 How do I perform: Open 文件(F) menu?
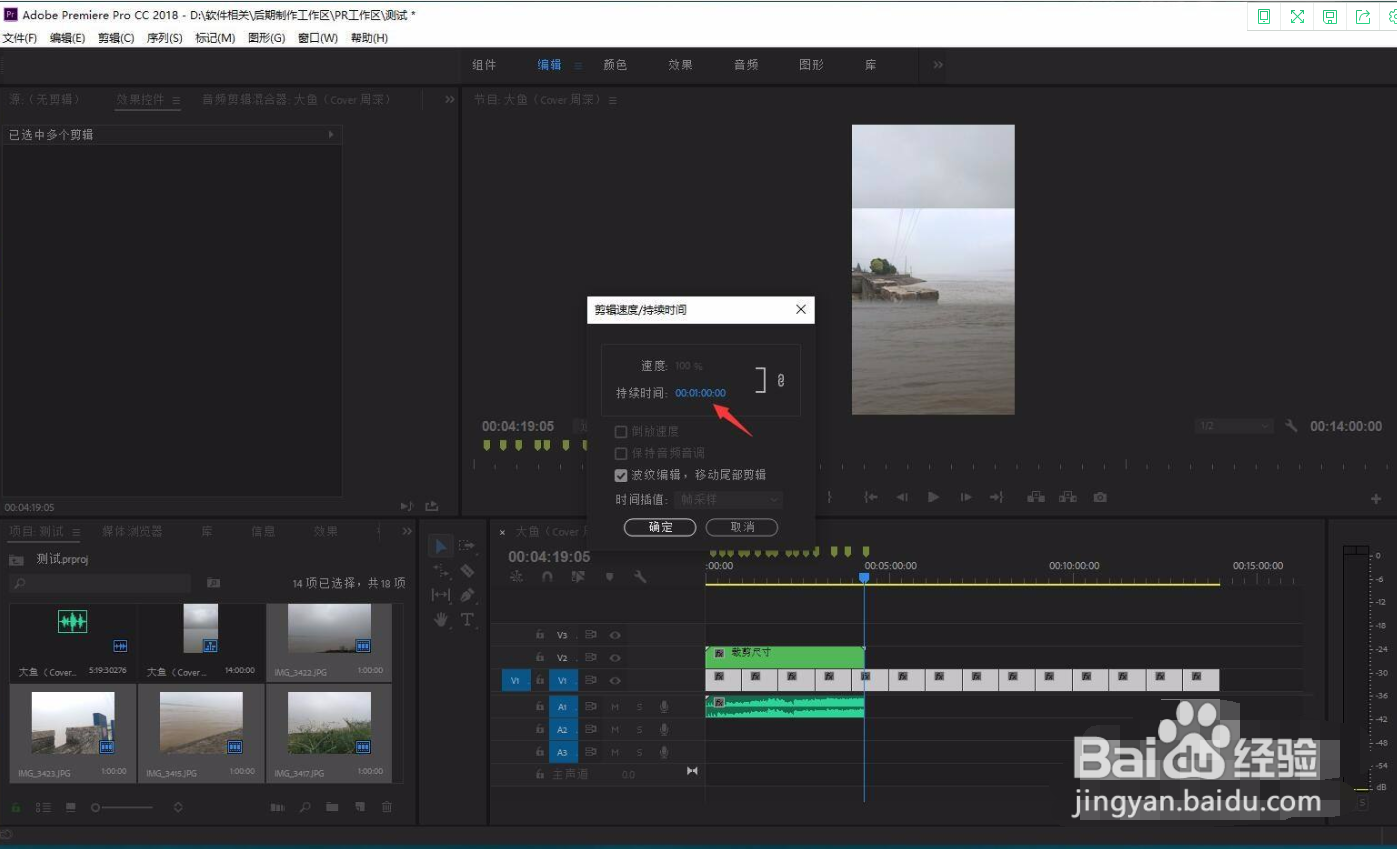click(20, 38)
